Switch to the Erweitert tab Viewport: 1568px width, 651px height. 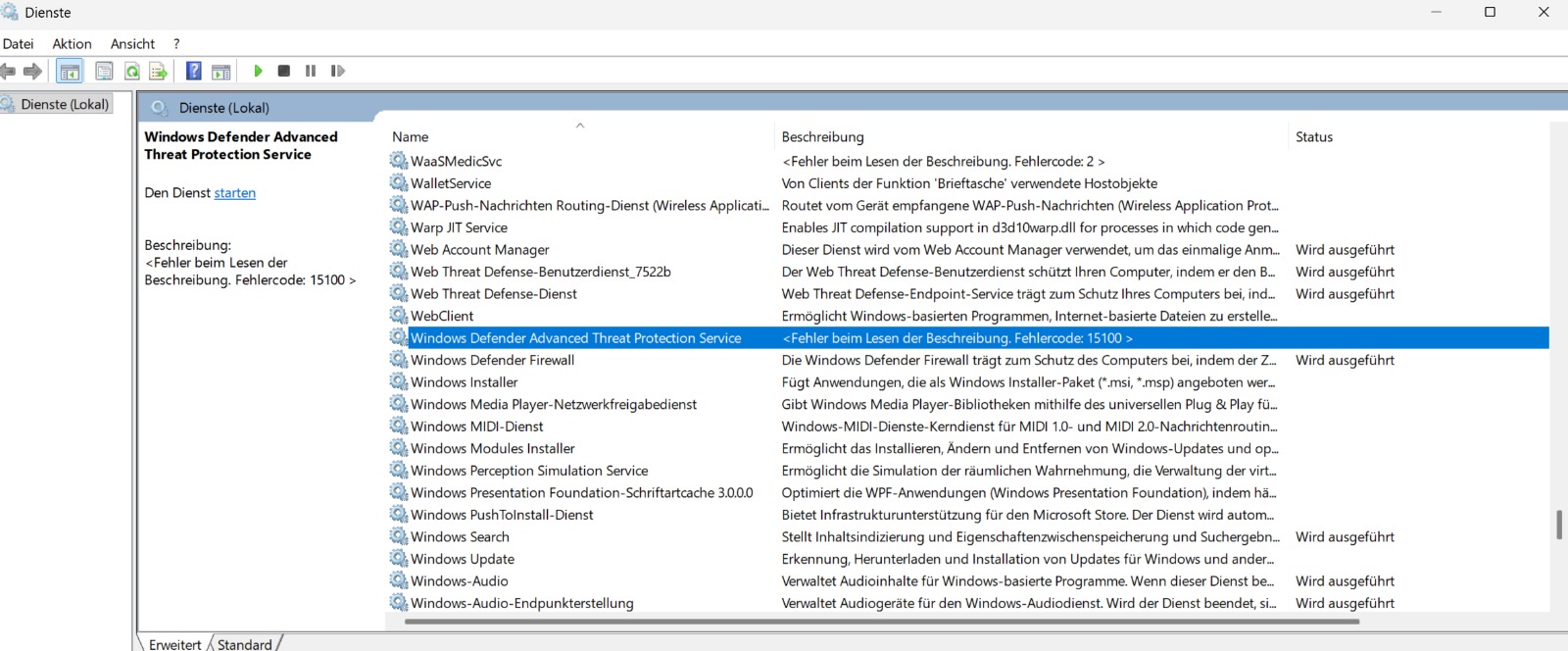pyautogui.click(x=174, y=643)
